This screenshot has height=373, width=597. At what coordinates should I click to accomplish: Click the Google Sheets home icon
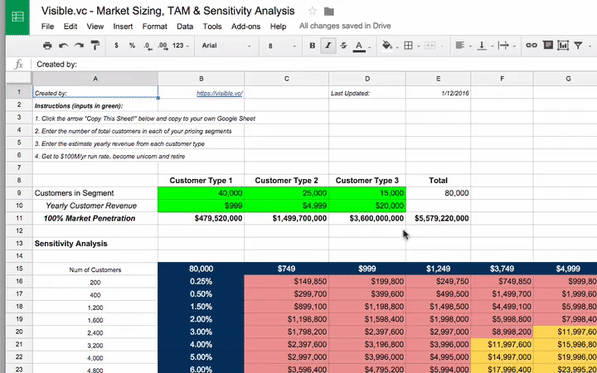pyautogui.click(x=18, y=17)
